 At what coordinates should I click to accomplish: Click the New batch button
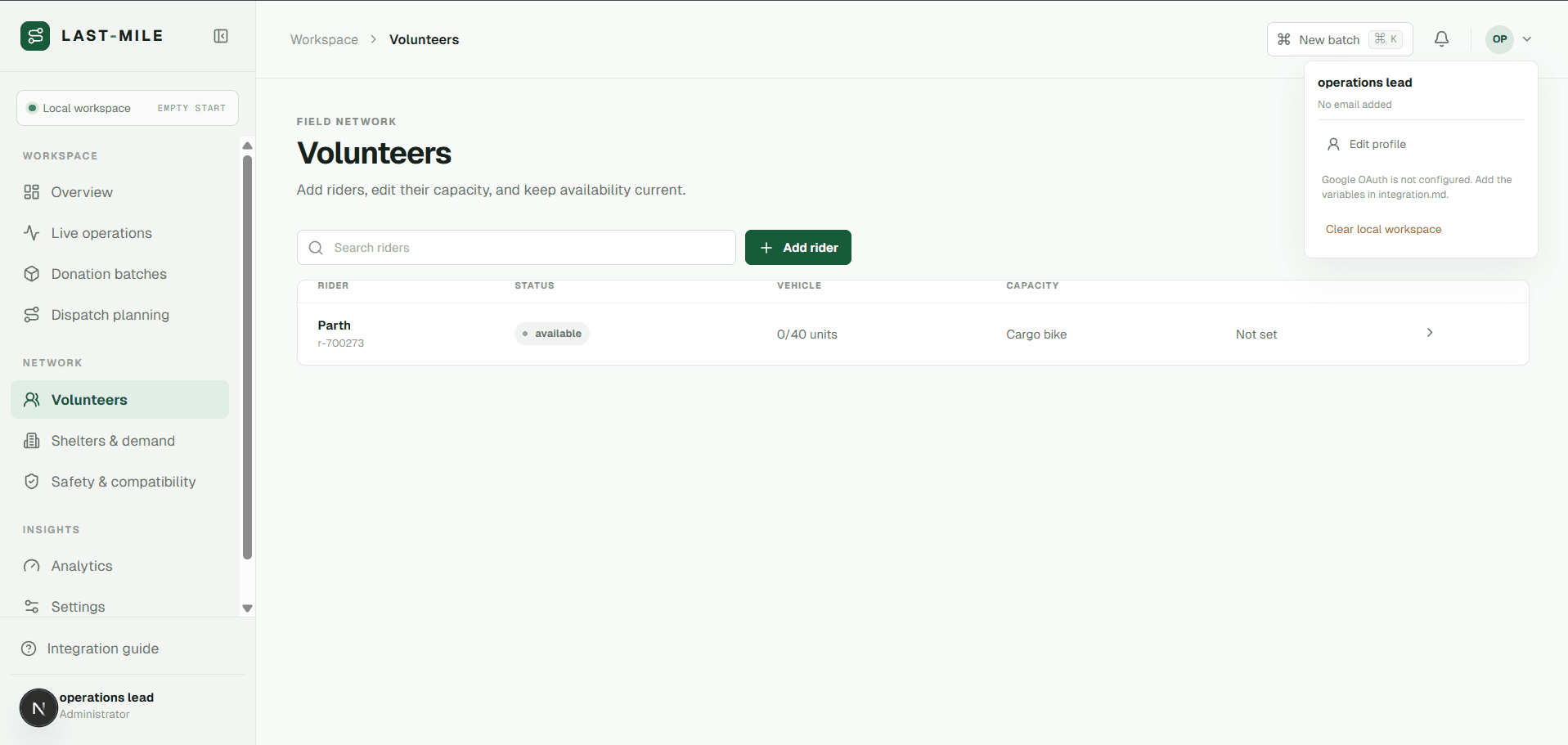1340,39
